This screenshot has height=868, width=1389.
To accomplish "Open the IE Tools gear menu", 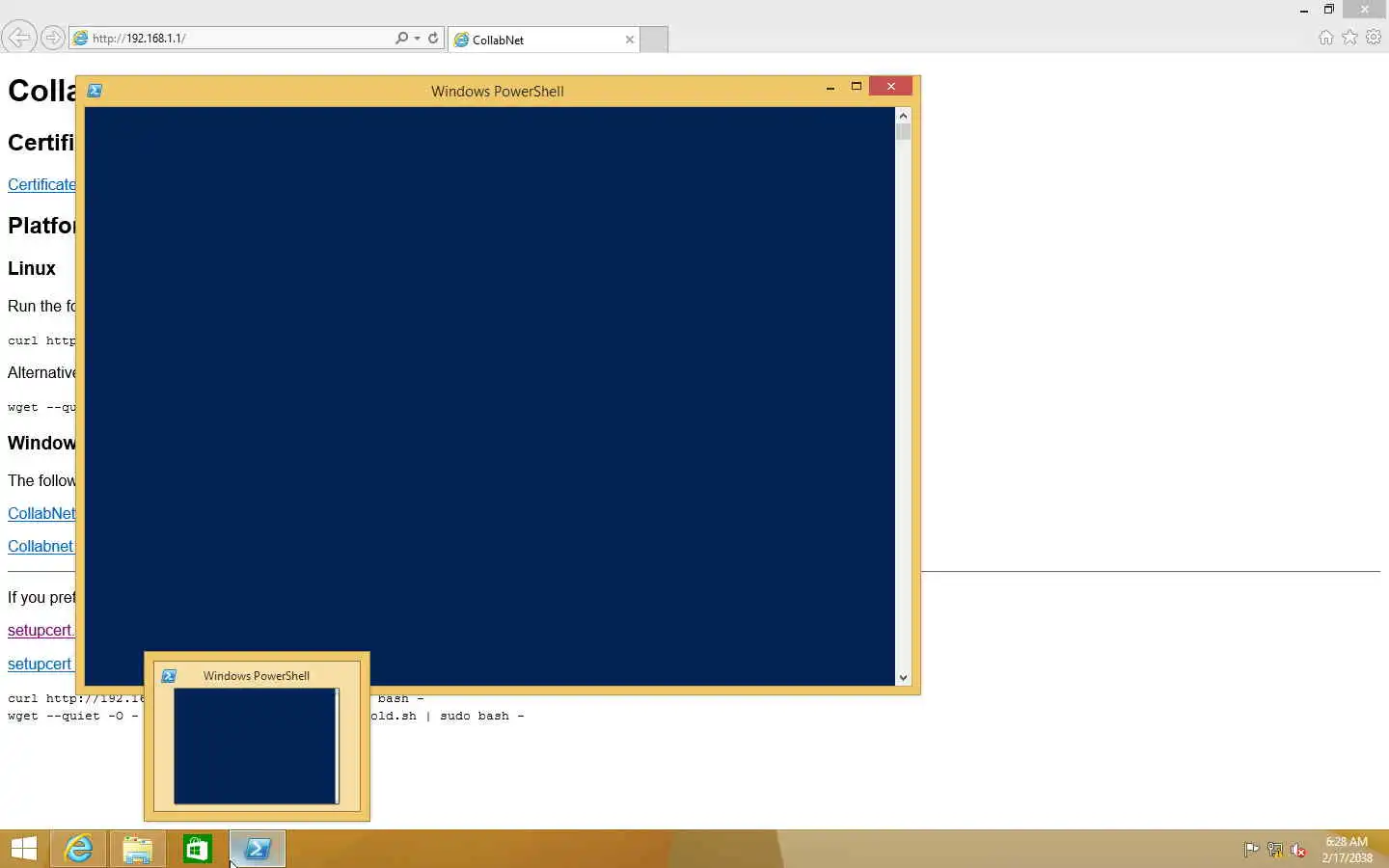I will [x=1374, y=37].
